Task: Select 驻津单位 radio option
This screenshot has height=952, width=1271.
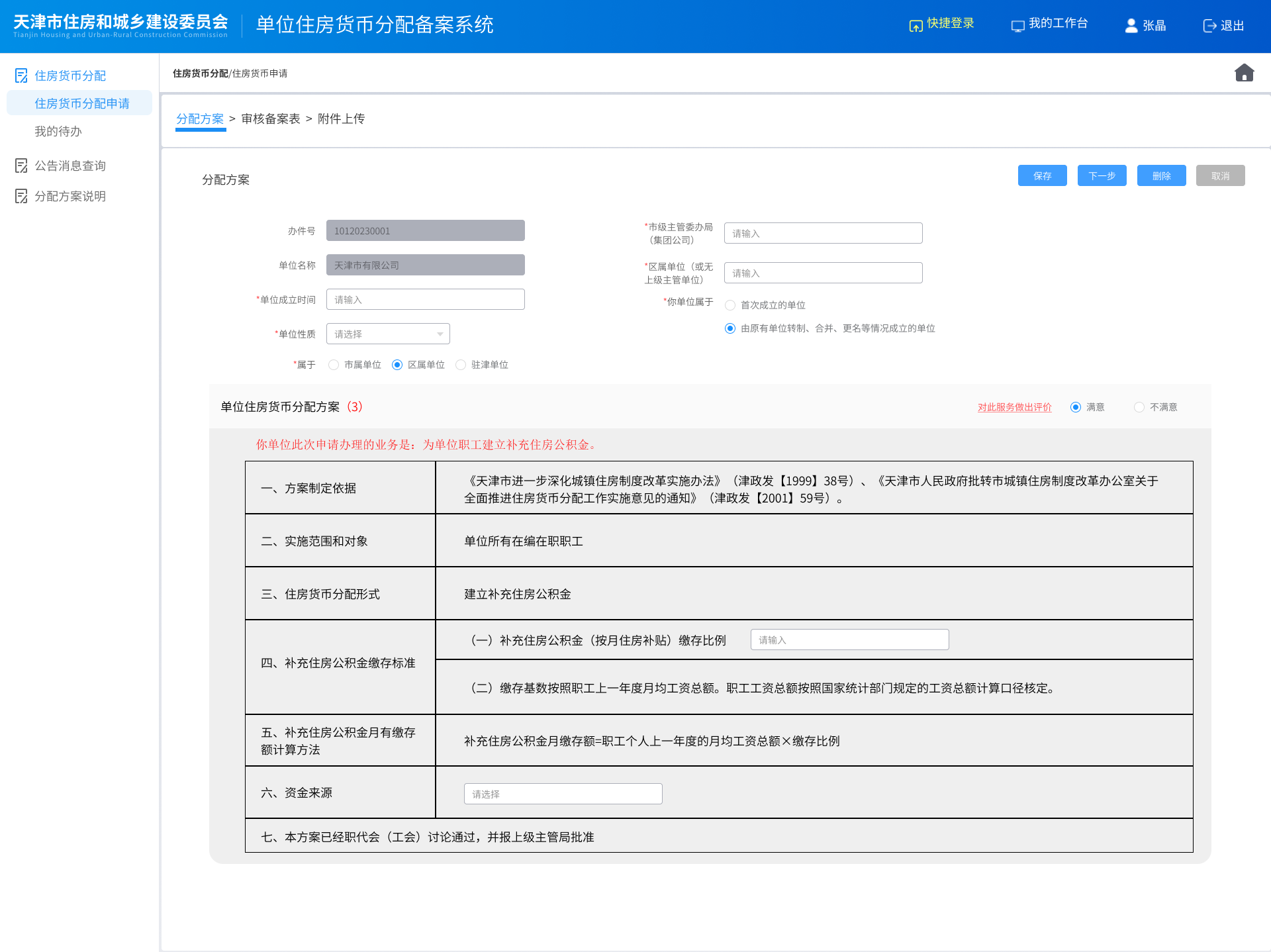Action: point(461,365)
